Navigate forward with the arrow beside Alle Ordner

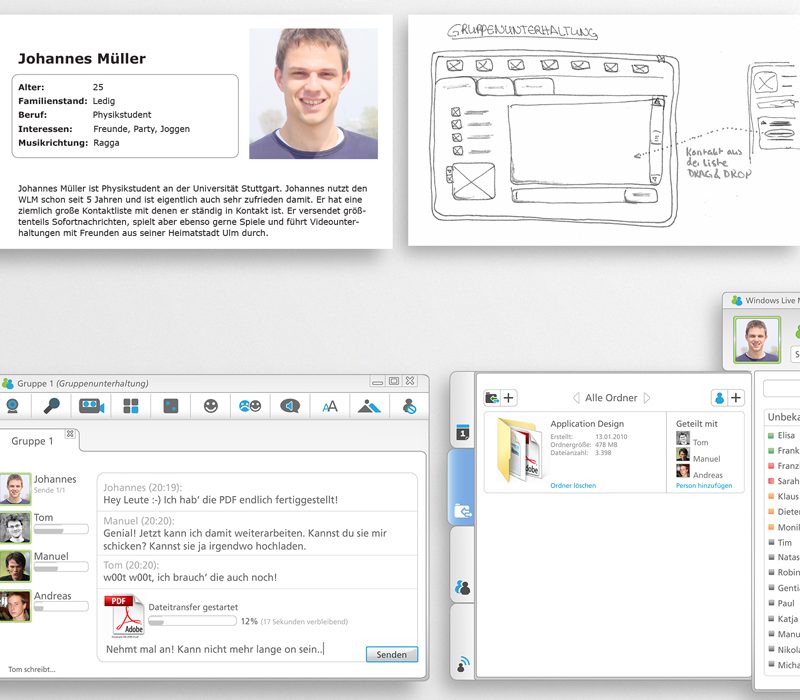(x=646, y=397)
